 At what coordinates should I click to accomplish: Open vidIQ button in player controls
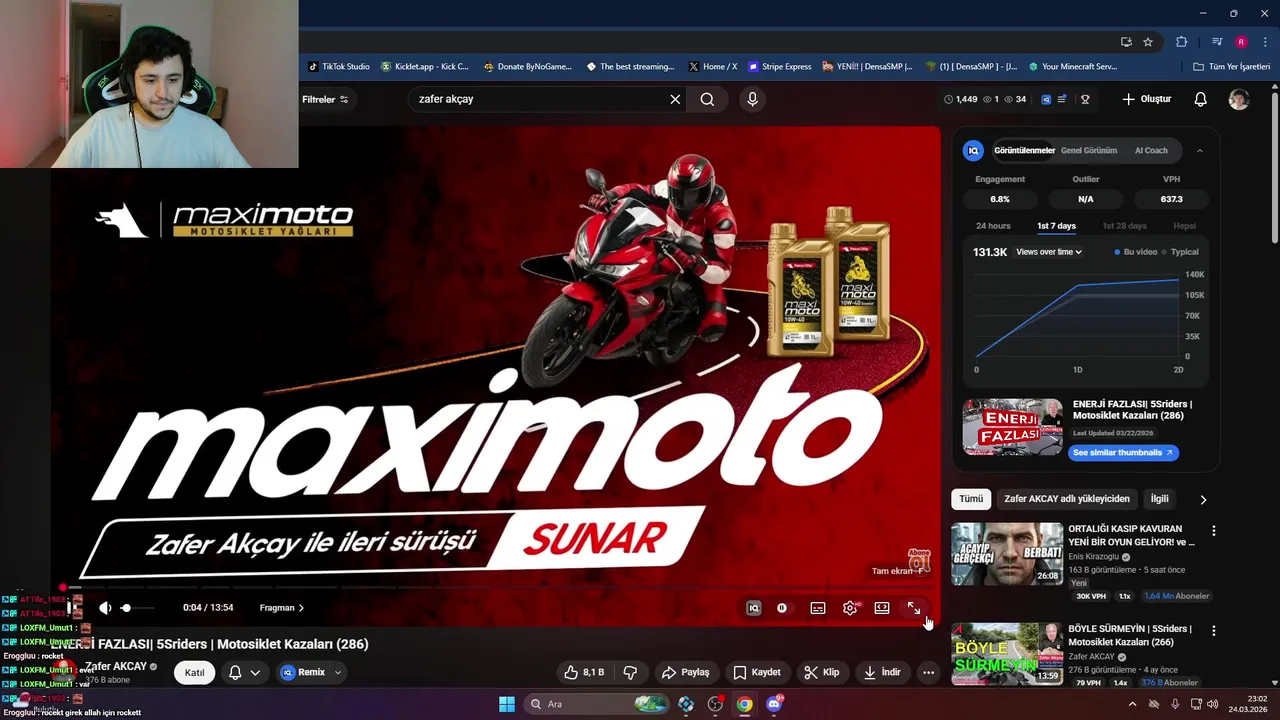click(754, 608)
